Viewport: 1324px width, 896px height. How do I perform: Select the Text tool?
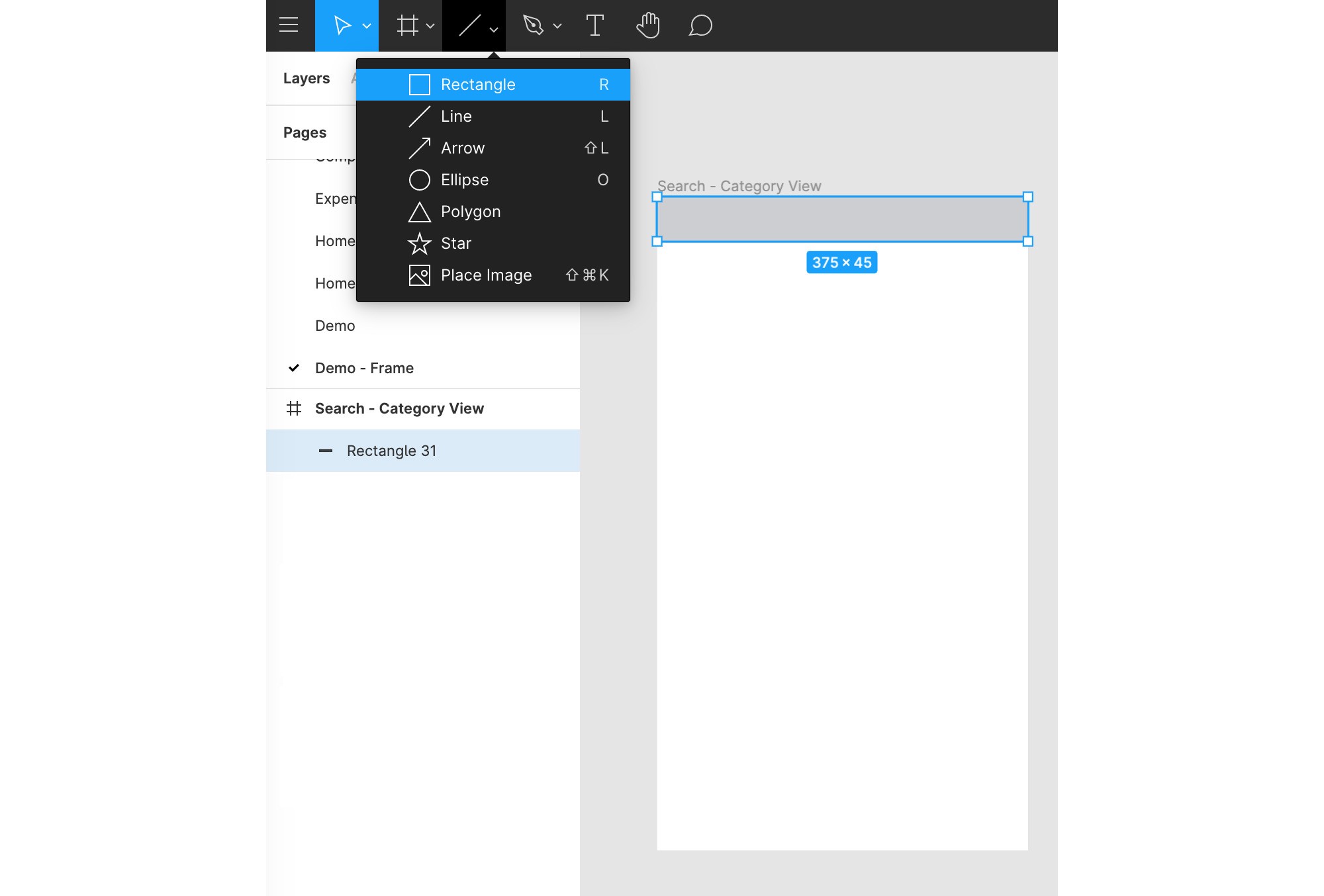pos(594,25)
